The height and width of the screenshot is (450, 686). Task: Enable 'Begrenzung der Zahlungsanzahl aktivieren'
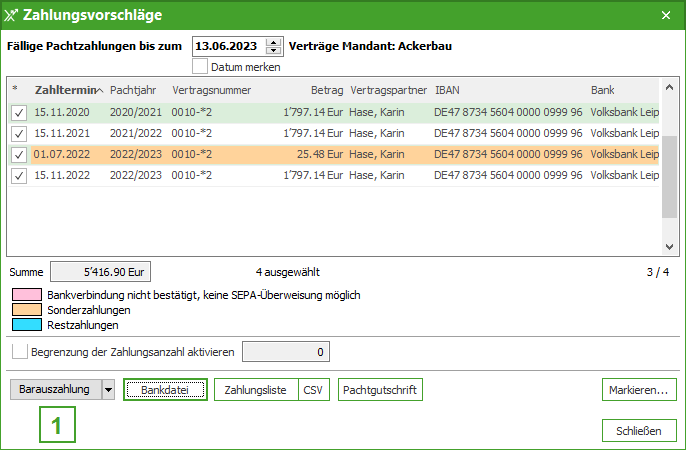click(x=19, y=352)
